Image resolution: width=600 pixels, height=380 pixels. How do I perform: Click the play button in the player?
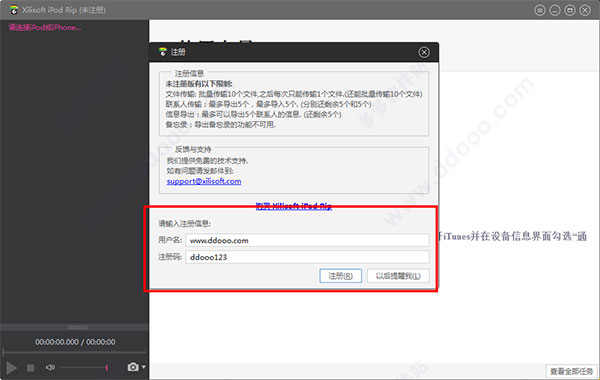[x=11, y=368]
